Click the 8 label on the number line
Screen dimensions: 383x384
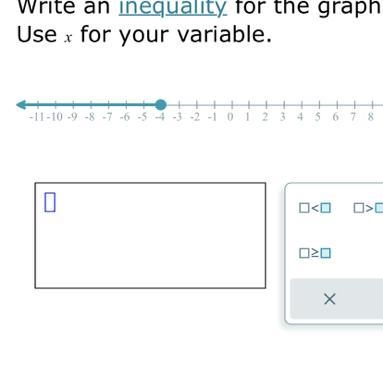pyautogui.click(x=370, y=117)
